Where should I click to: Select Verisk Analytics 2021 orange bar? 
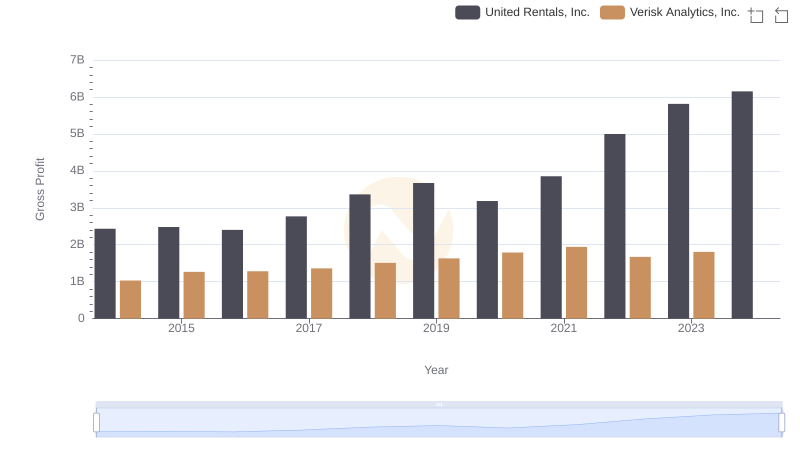577,283
